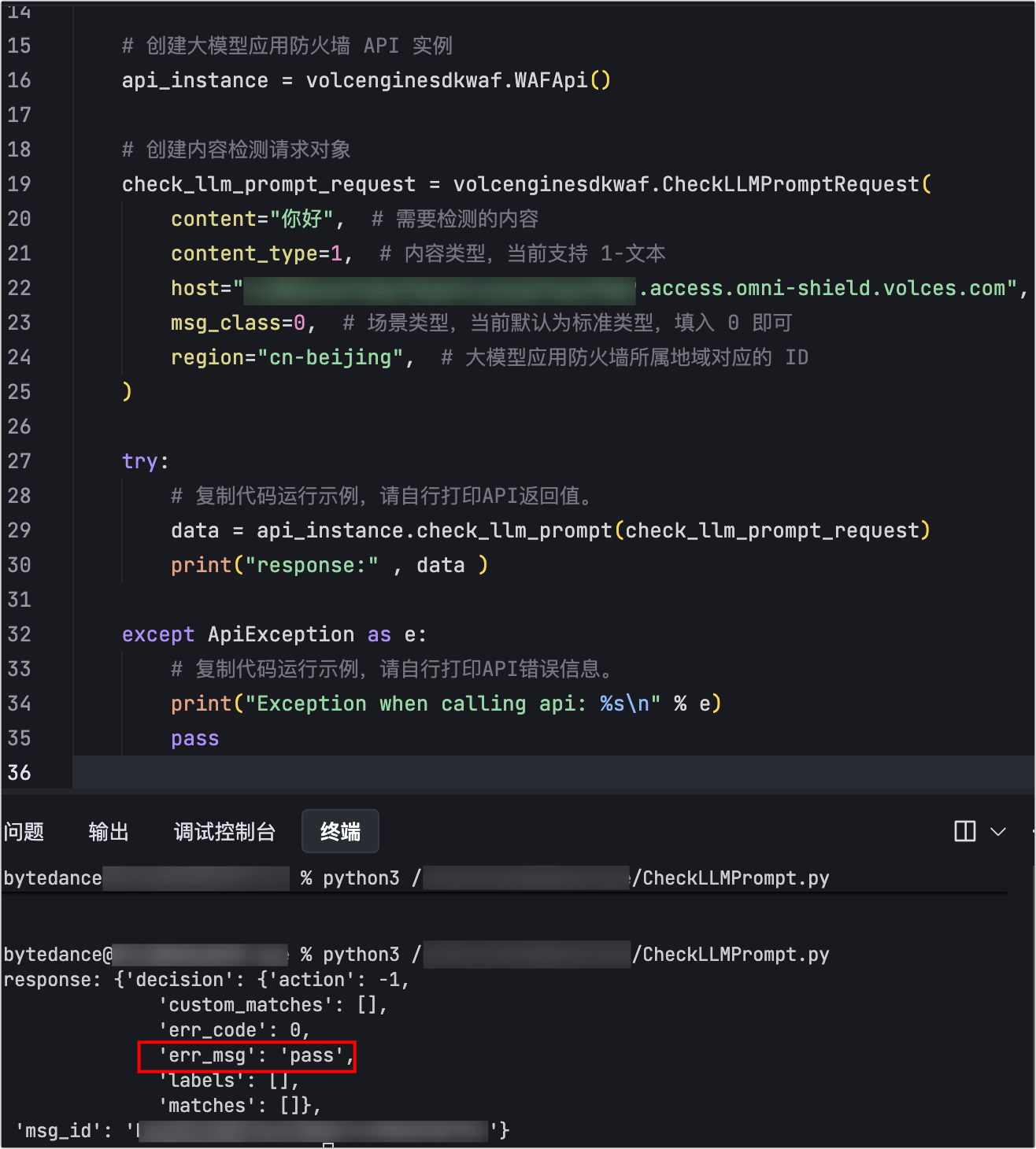Click the comment "# 内容类型，当前支持 1-文本"
This screenshot has height=1149, width=1036.
click(523, 253)
